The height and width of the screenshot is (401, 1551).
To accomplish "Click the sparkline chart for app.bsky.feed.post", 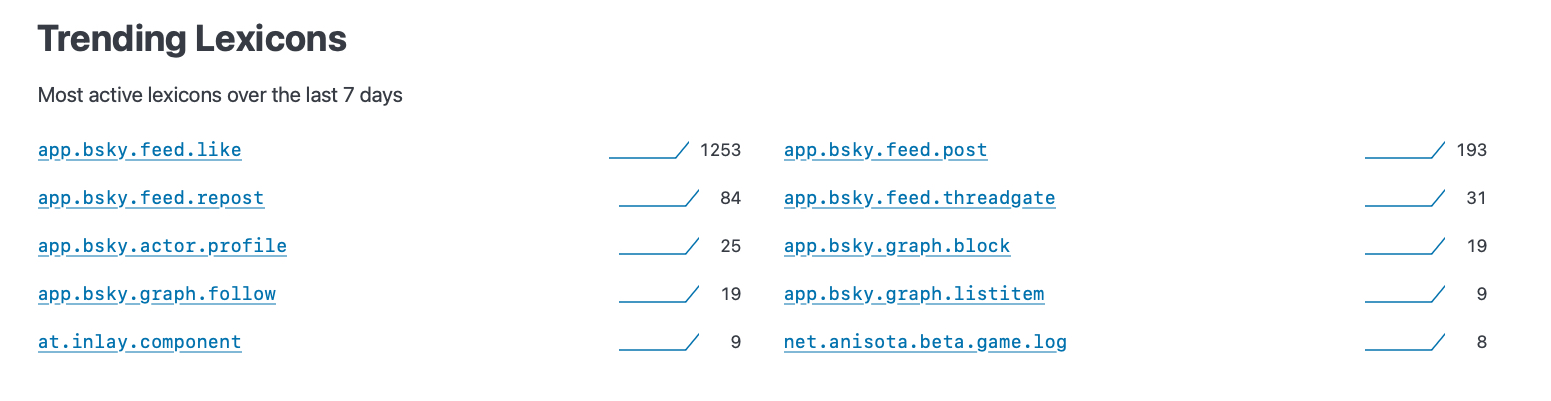I will [1405, 151].
